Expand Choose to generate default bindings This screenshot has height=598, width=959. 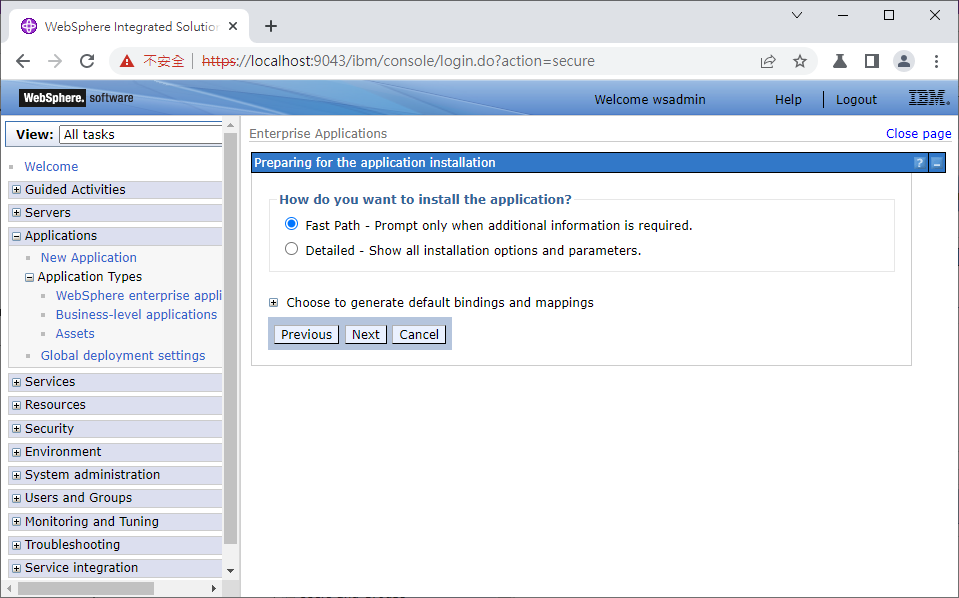[x=273, y=303]
